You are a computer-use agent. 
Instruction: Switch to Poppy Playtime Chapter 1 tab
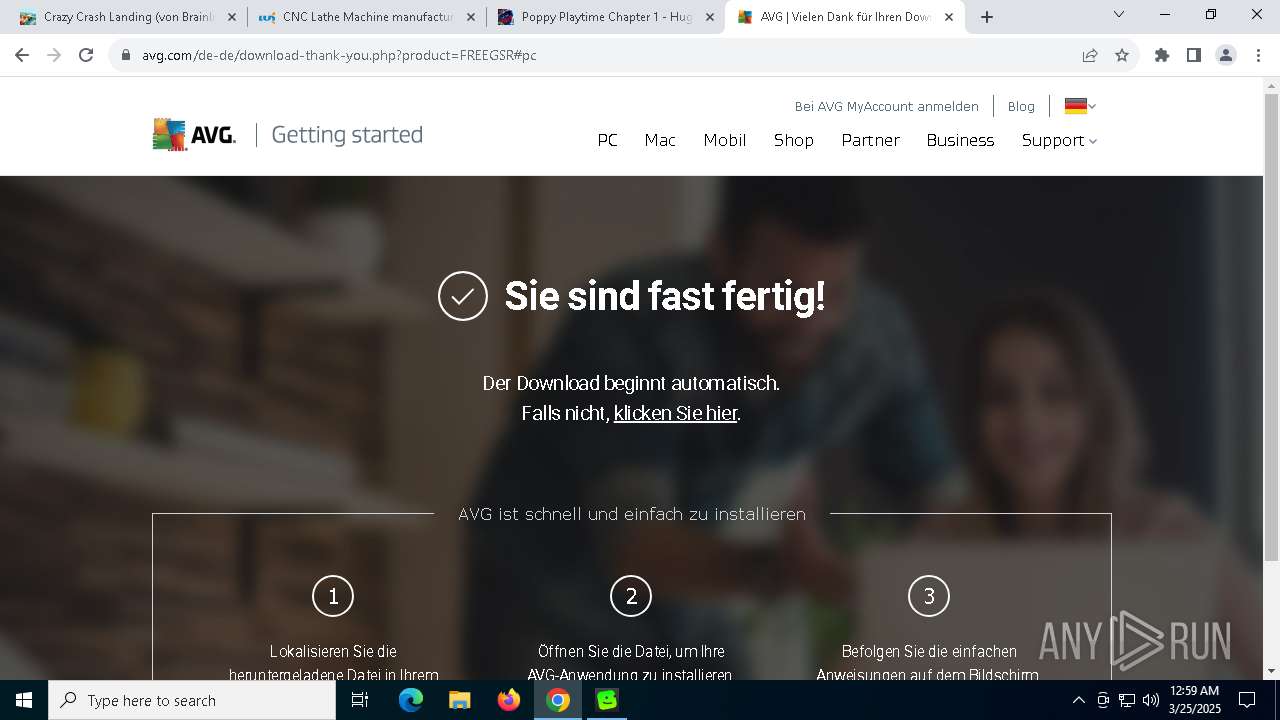(x=605, y=17)
